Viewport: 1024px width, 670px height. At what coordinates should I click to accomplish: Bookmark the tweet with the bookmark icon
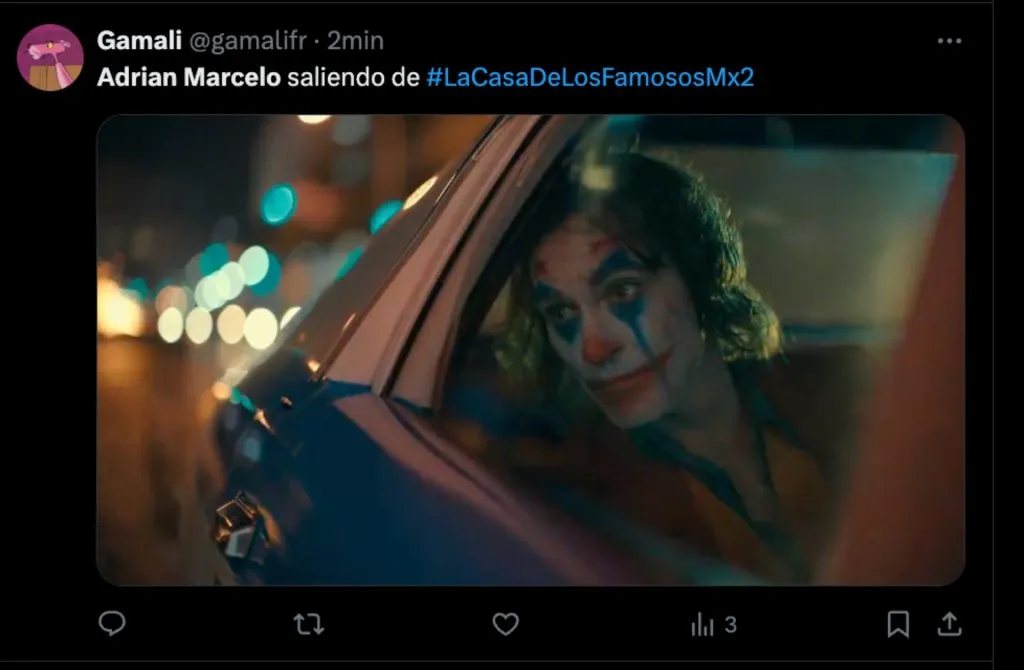(x=898, y=624)
